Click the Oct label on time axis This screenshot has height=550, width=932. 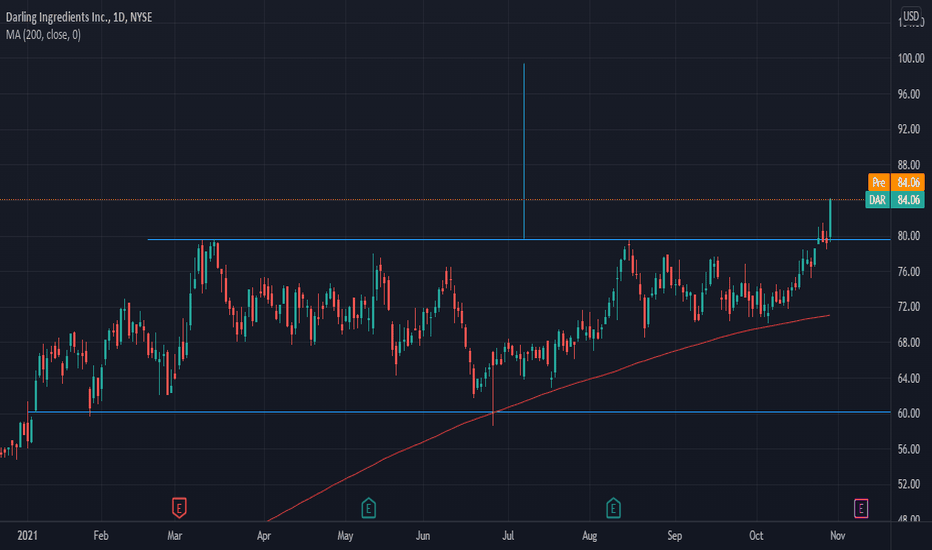756,536
